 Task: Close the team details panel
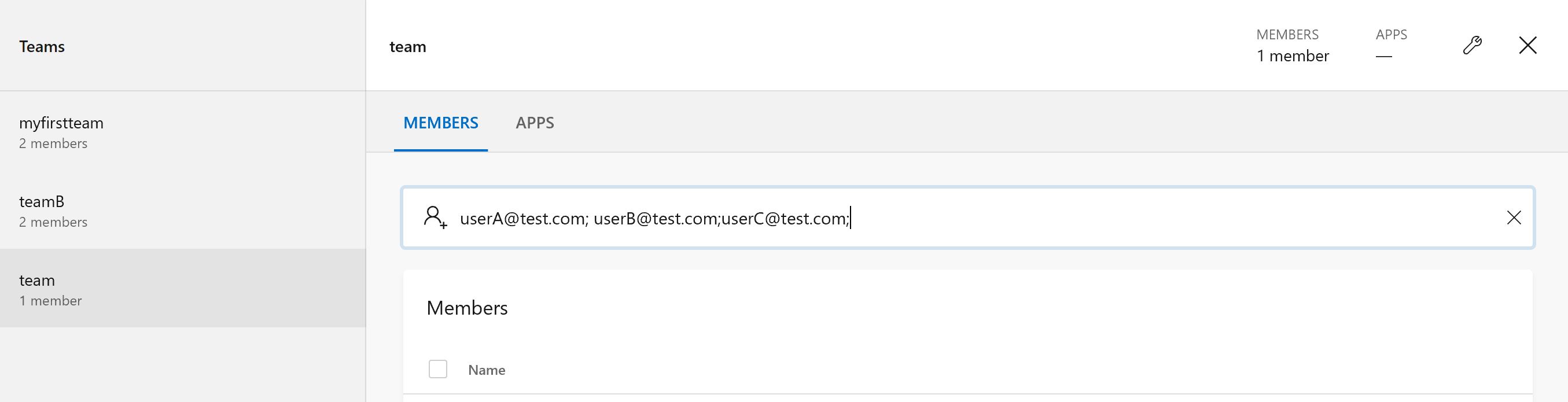point(1529,45)
